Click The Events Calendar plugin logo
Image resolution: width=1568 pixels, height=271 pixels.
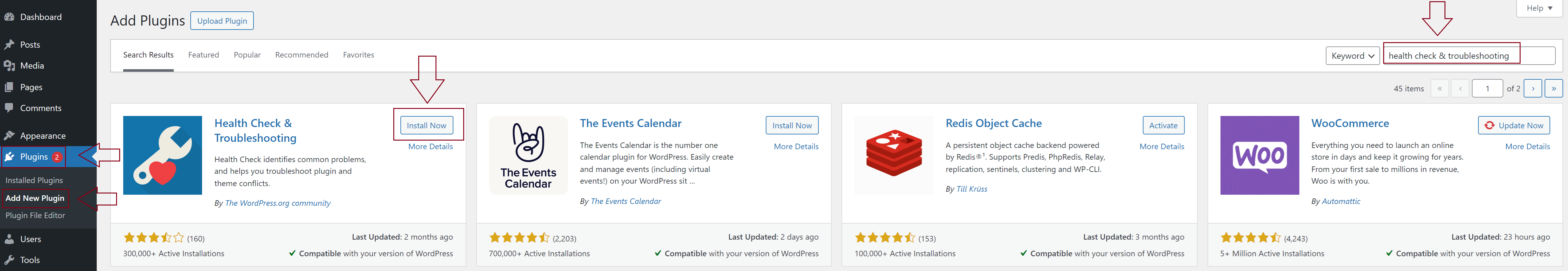coord(528,155)
